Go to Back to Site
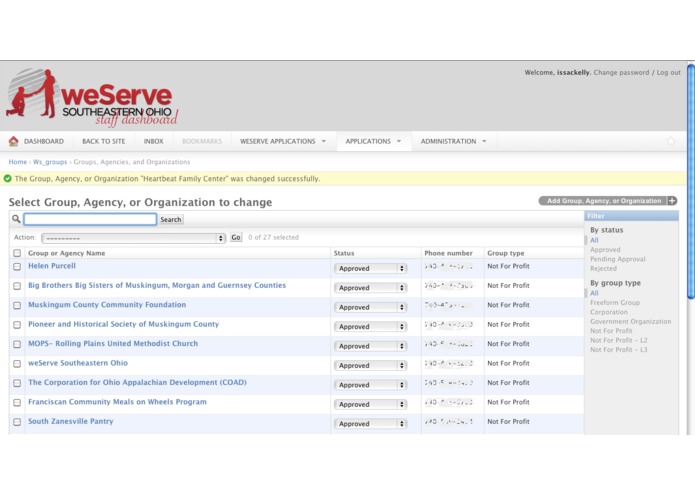Screen dimensions: 695x494 coord(104,141)
